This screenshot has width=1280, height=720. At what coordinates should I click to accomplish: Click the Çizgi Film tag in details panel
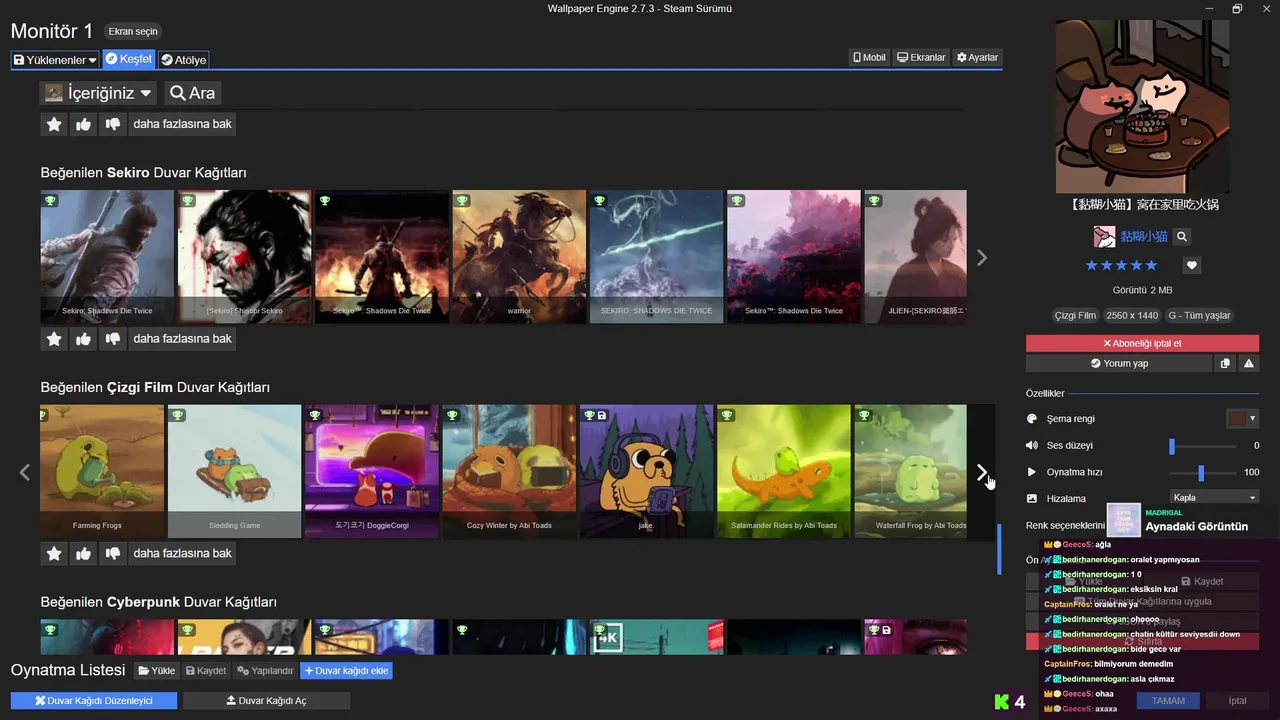click(1075, 316)
